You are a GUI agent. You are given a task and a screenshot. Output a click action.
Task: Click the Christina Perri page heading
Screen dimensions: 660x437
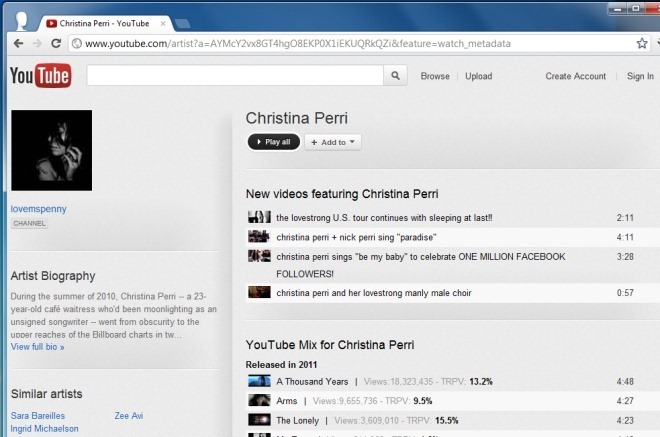click(x=297, y=118)
